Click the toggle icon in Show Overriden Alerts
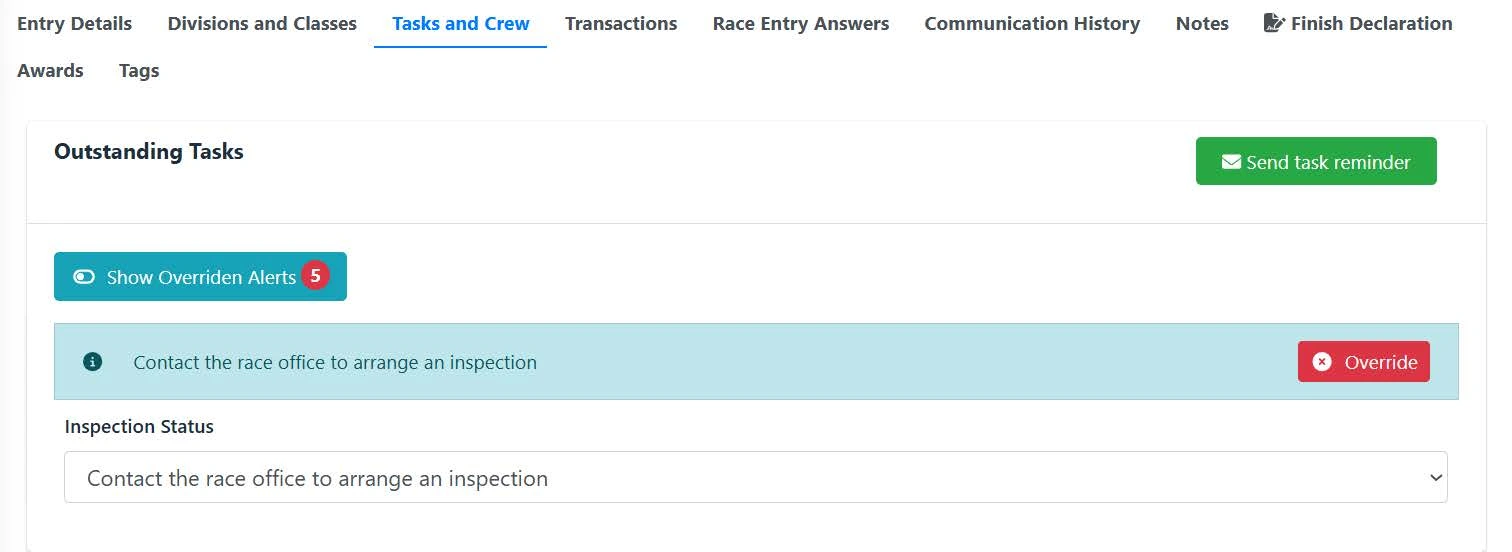 tap(84, 277)
